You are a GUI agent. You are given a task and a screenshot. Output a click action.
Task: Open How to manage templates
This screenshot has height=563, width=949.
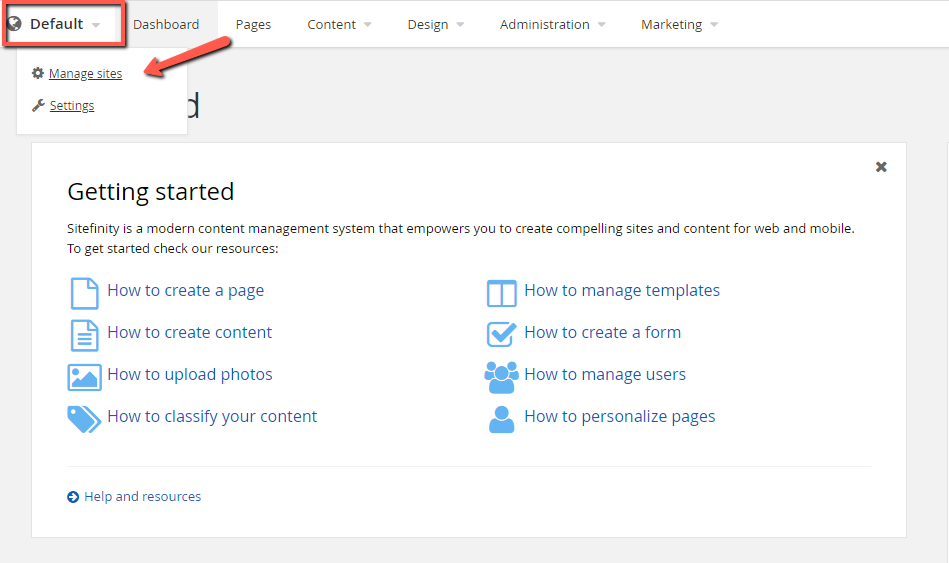(x=622, y=291)
